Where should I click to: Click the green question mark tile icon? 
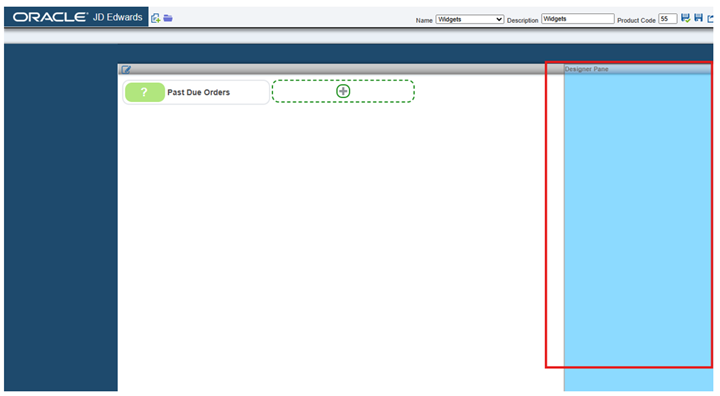tap(145, 92)
